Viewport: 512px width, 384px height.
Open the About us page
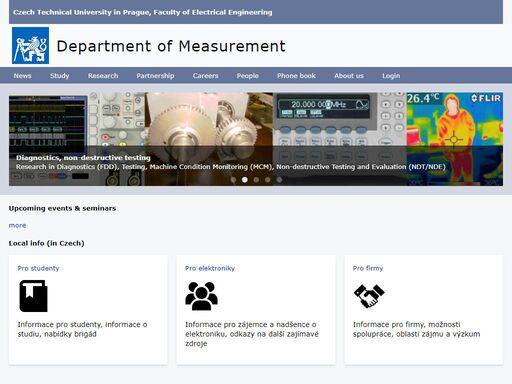349,76
